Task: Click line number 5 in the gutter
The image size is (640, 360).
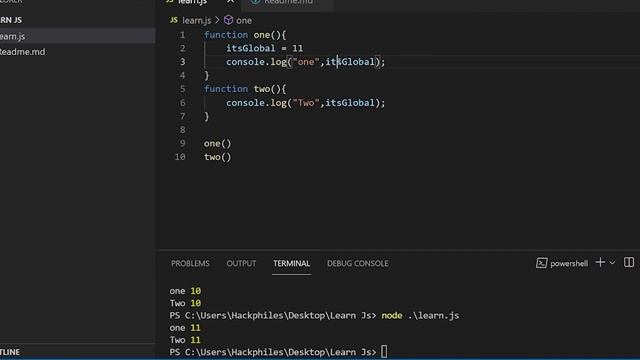Action: (182, 89)
